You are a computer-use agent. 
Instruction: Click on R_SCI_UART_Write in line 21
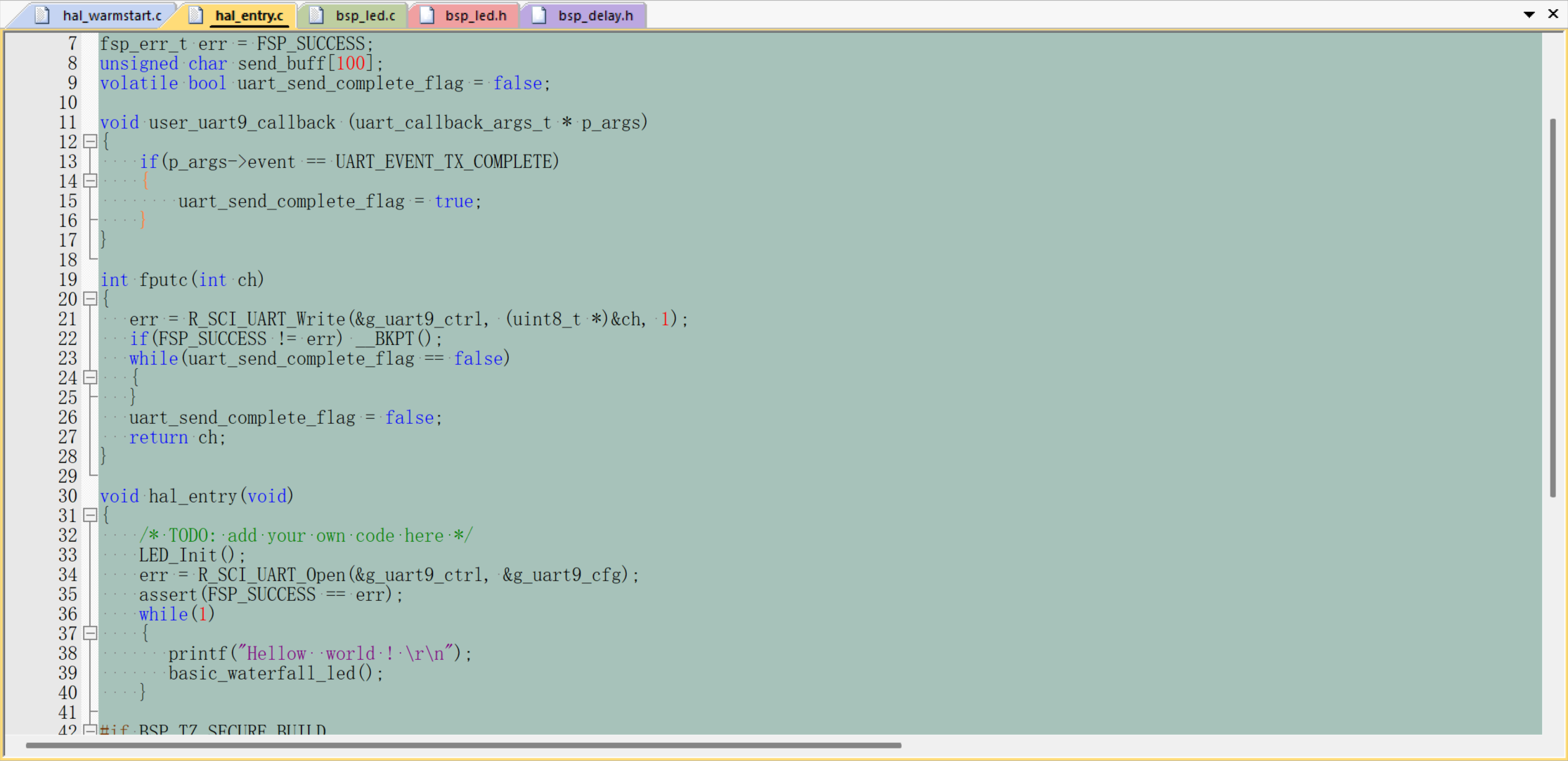click(x=266, y=319)
